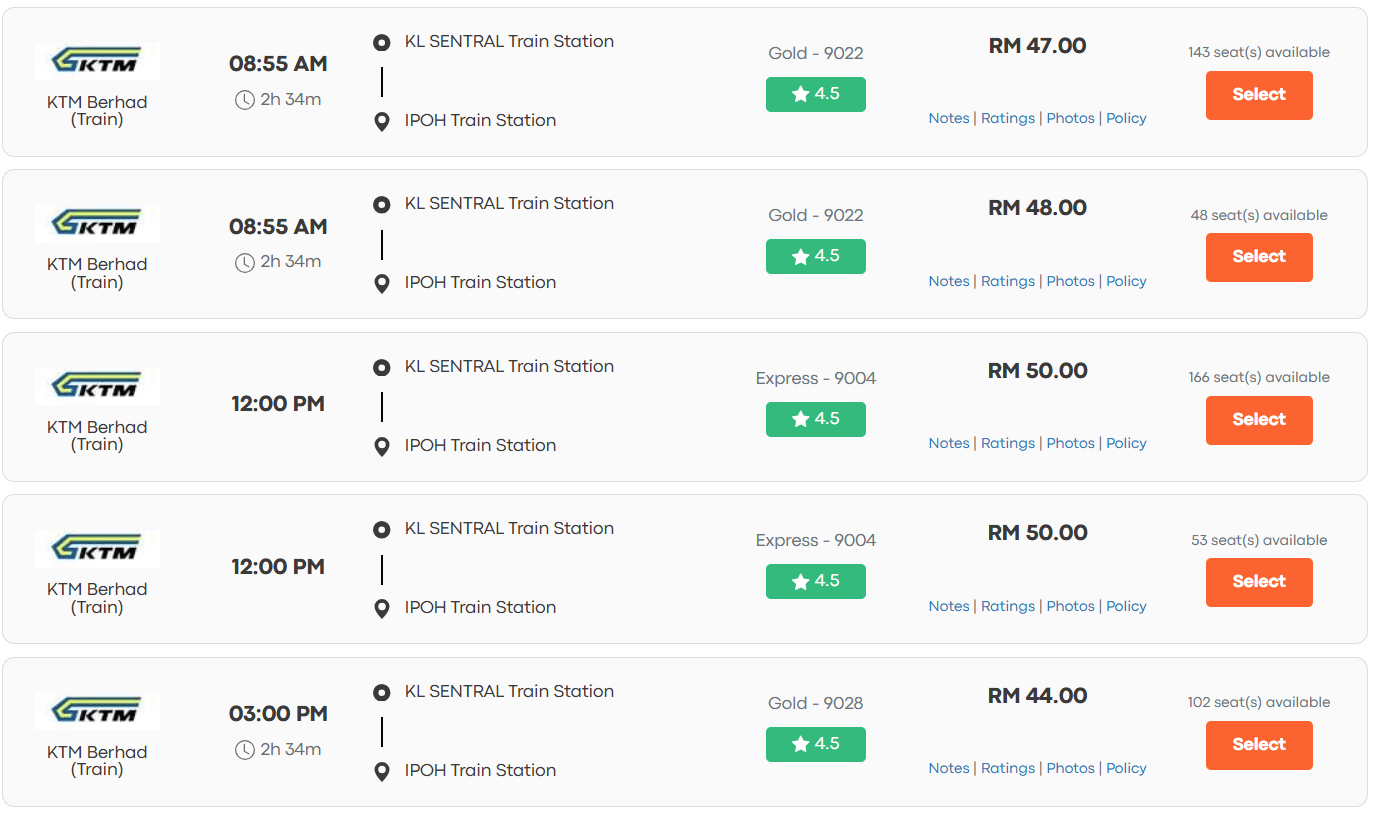Select Express 9004 with 166 seats
The width and height of the screenshot is (1375, 816).
click(x=1259, y=420)
